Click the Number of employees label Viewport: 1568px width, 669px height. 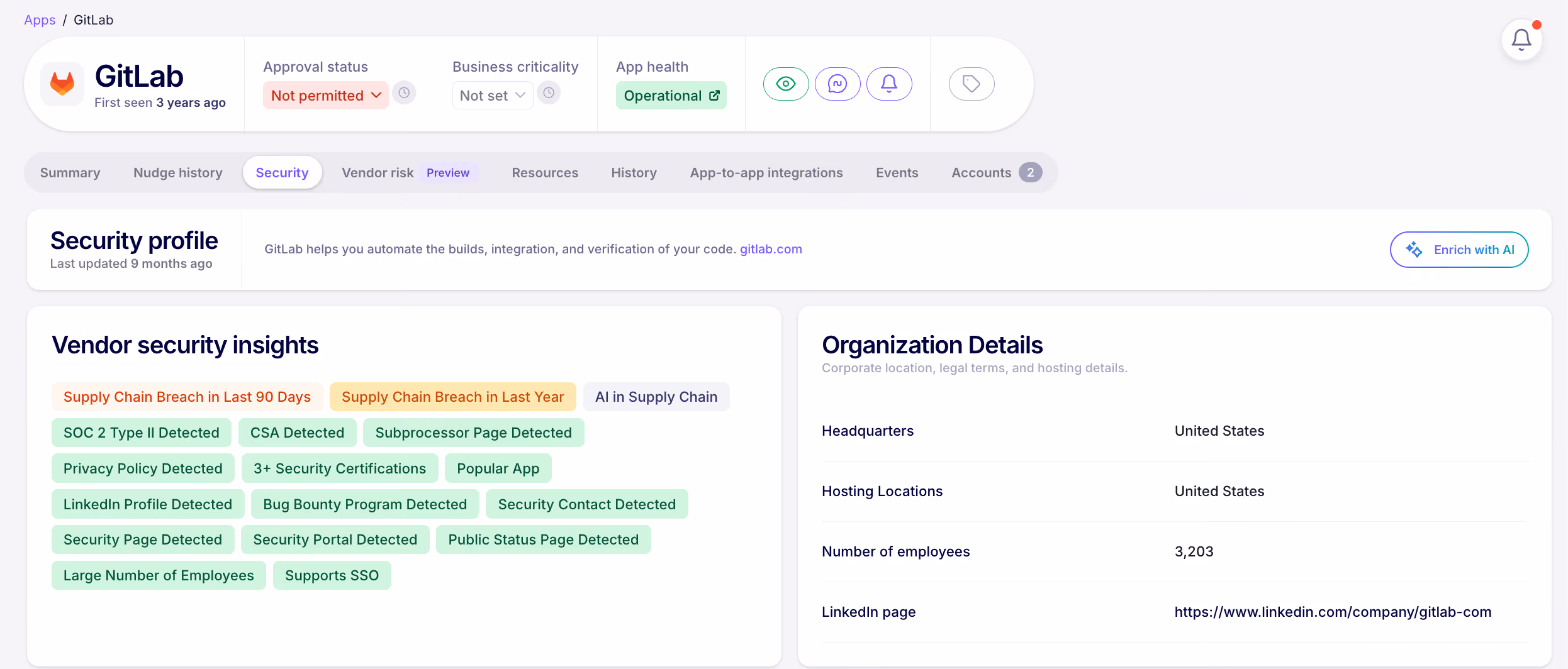[x=896, y=551]
